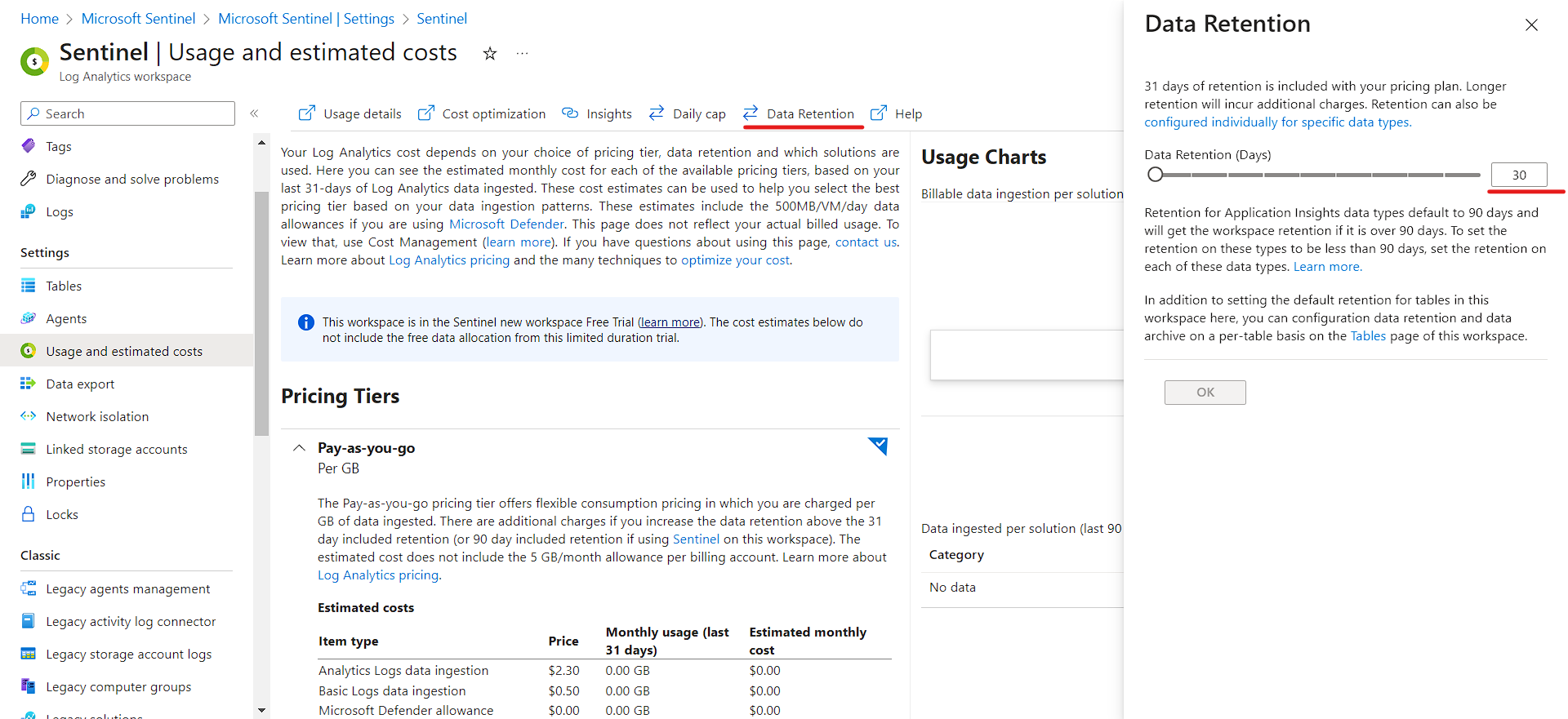Click the Data Retention slider handle

[1155, 175]
